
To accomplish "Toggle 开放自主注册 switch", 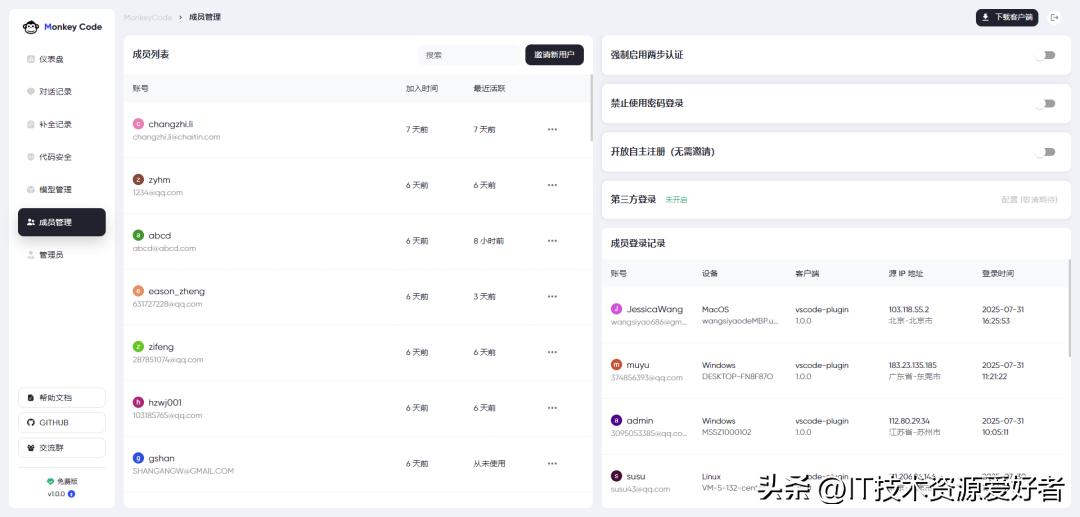I will click(x=1046, y=151).
